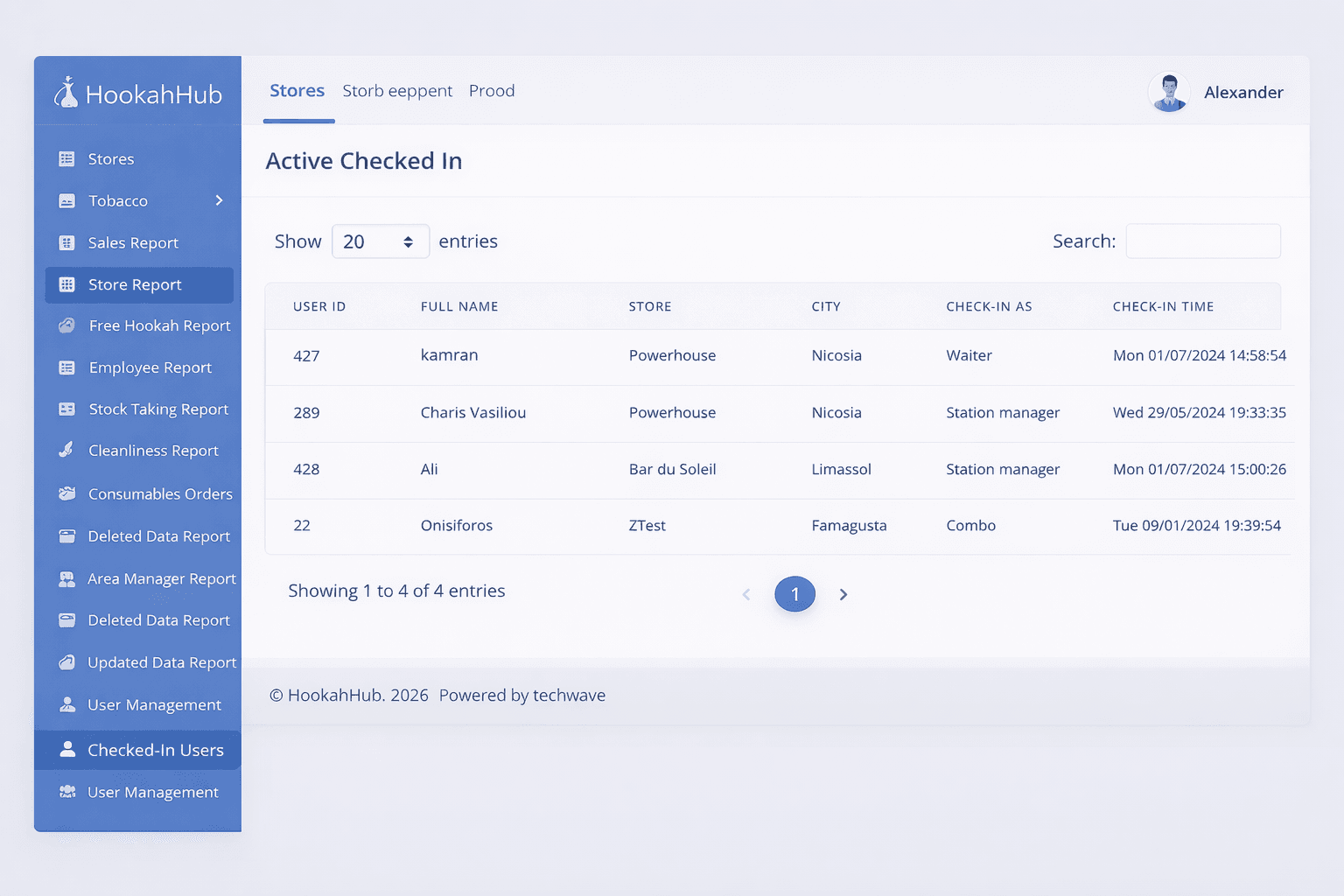This screenshot has width=1344, height=896.
Task: Select the Stores grid icon in sidebar
Action: [67, 158]
